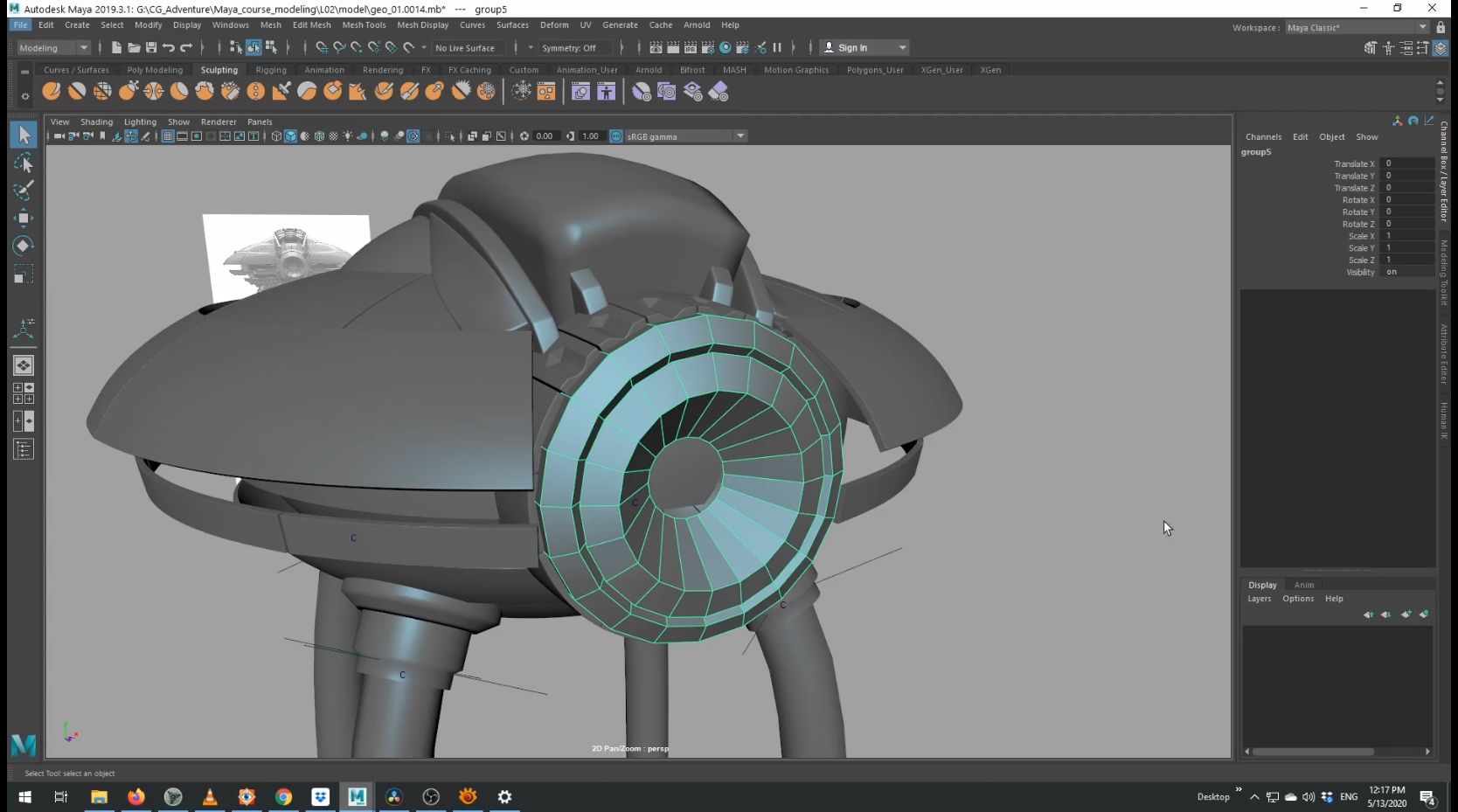Select the first Sculpt brush shelf icon
Viewport: 1458px width, 812px height.
[52, 91]
